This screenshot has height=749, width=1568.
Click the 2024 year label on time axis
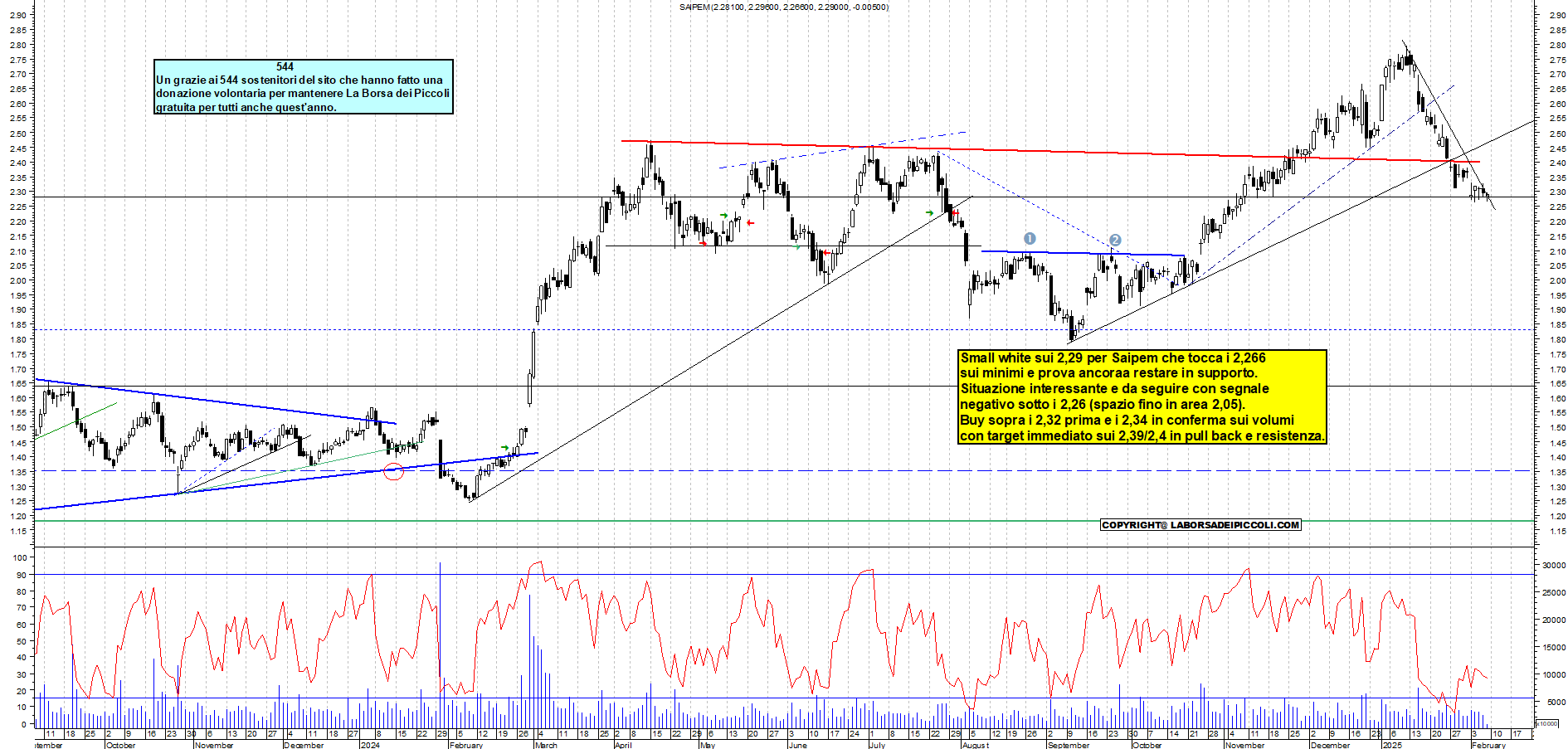click(x=370, y=745)
